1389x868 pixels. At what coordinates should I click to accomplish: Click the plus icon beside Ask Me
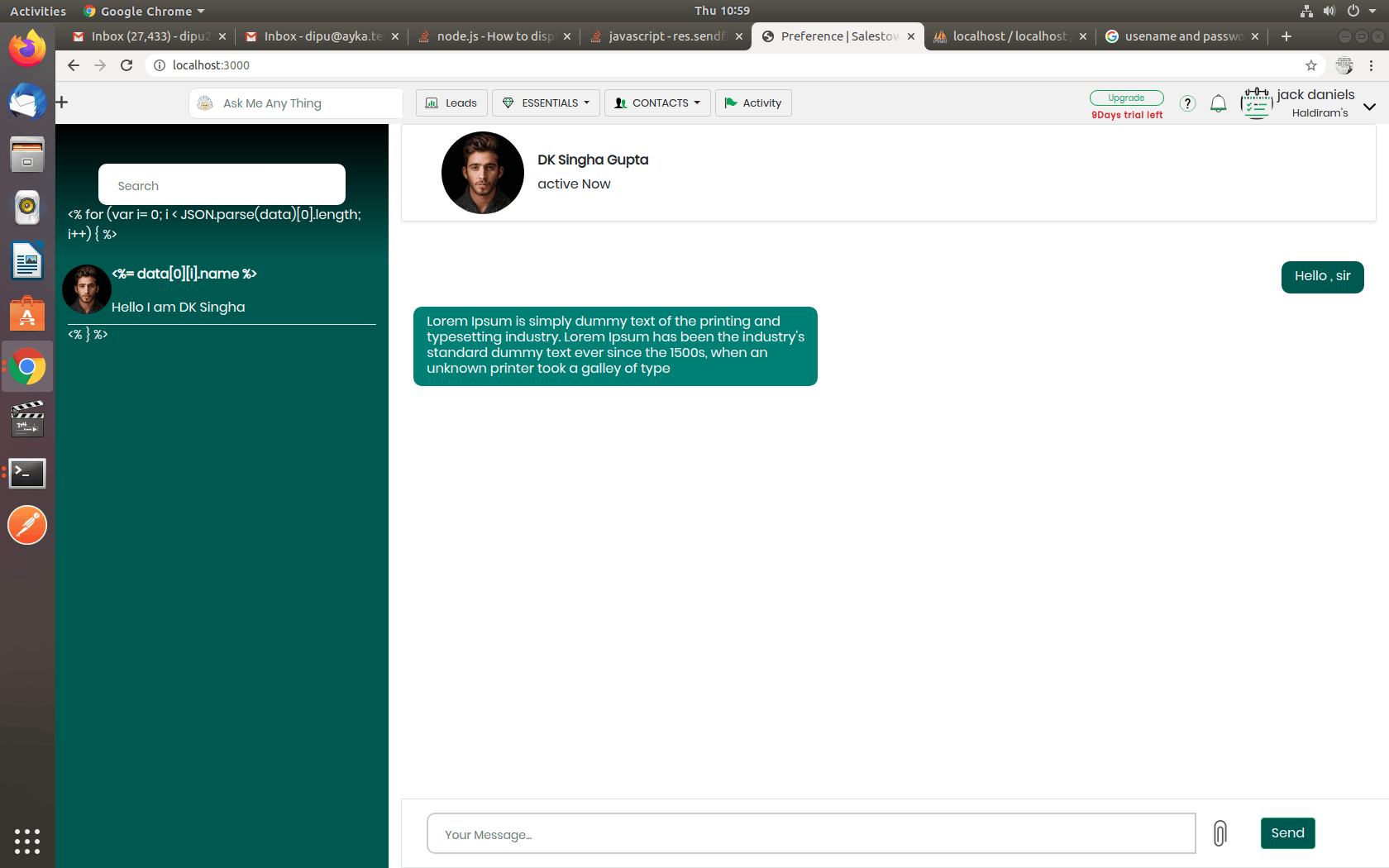(62, 103)
